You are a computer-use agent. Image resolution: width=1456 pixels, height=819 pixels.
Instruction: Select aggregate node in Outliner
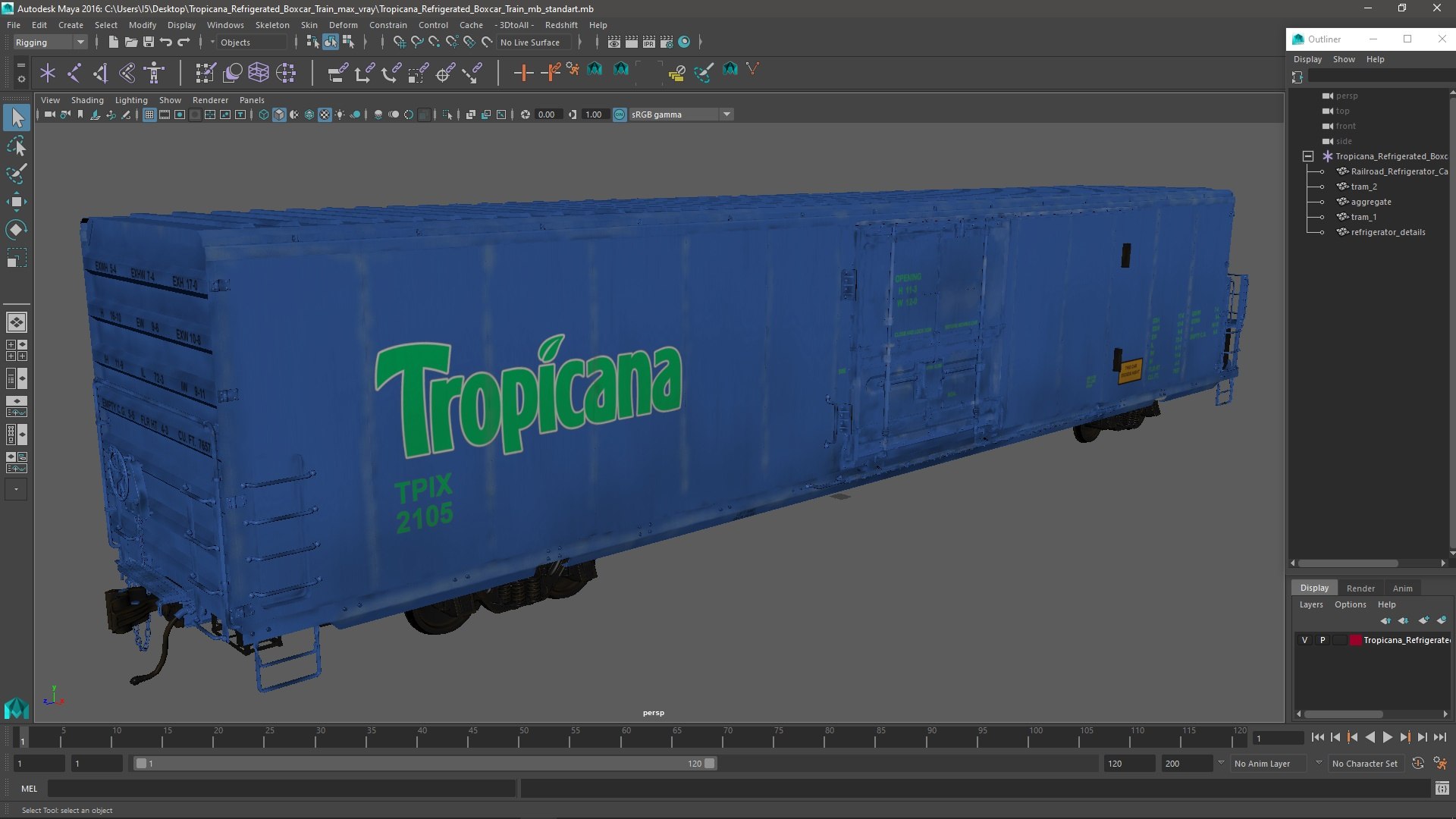tap(1370, 202)
